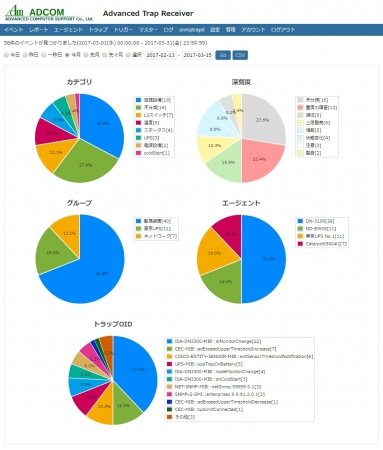Viewport: 383px width, 450px height.
Task: Click the 32.8% blue slice in カテゴリ pie
Action: [103, 123]
